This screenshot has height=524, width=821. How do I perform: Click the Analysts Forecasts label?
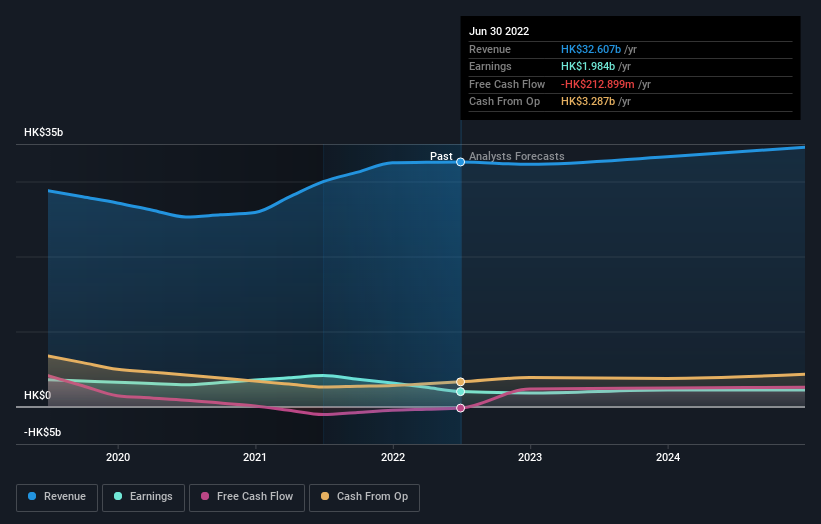(x=517, y=156)
